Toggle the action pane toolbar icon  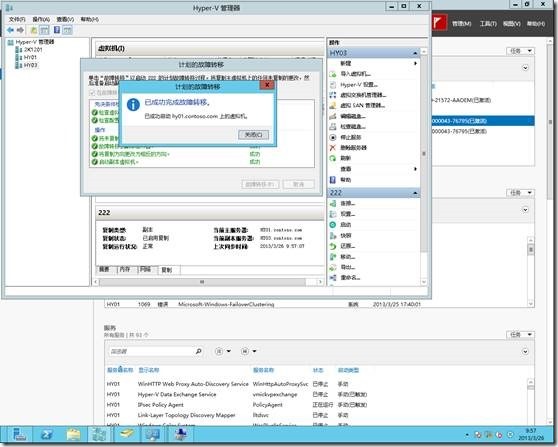[x=68, y=30]
